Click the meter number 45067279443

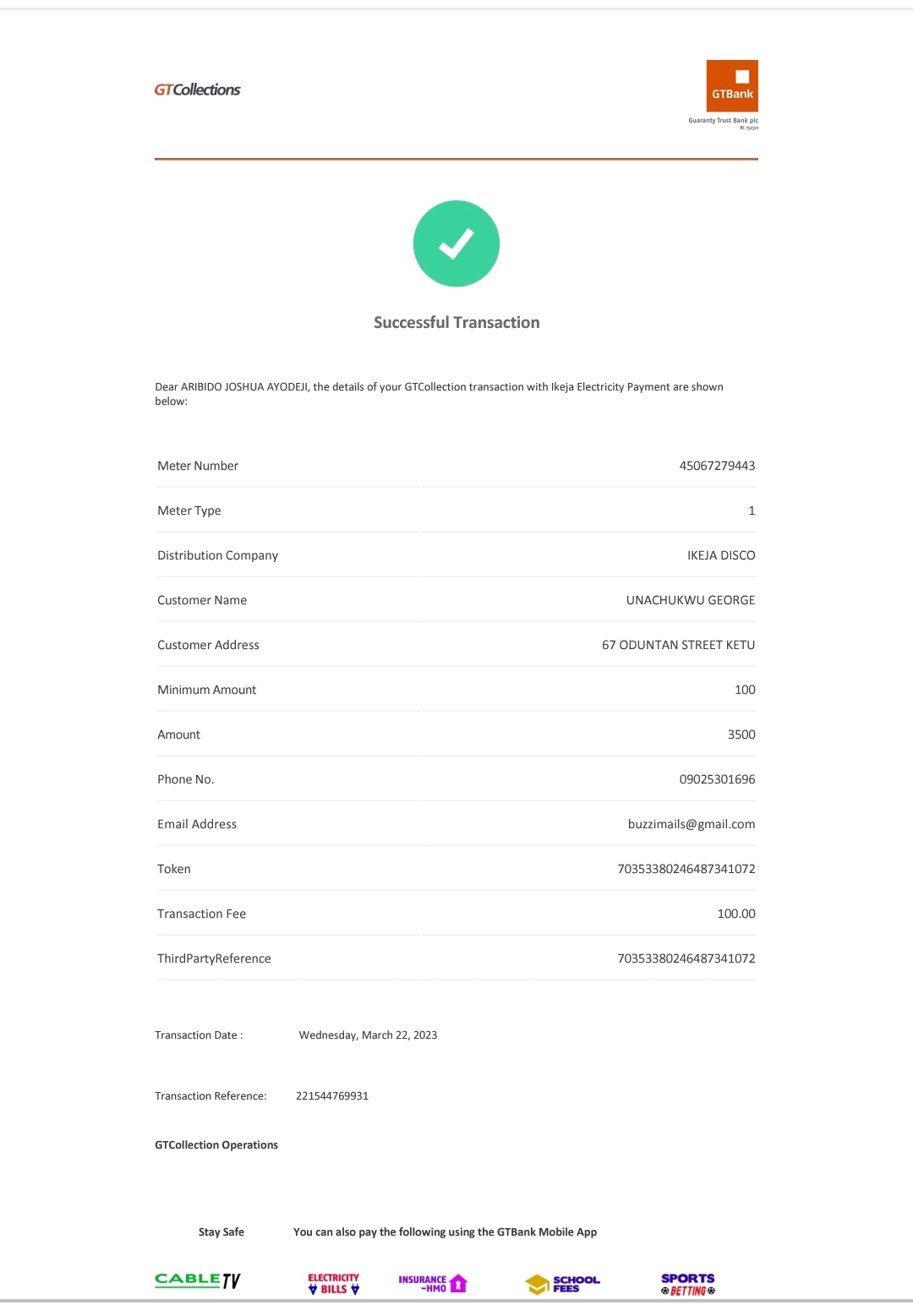(x=717, y=466)
